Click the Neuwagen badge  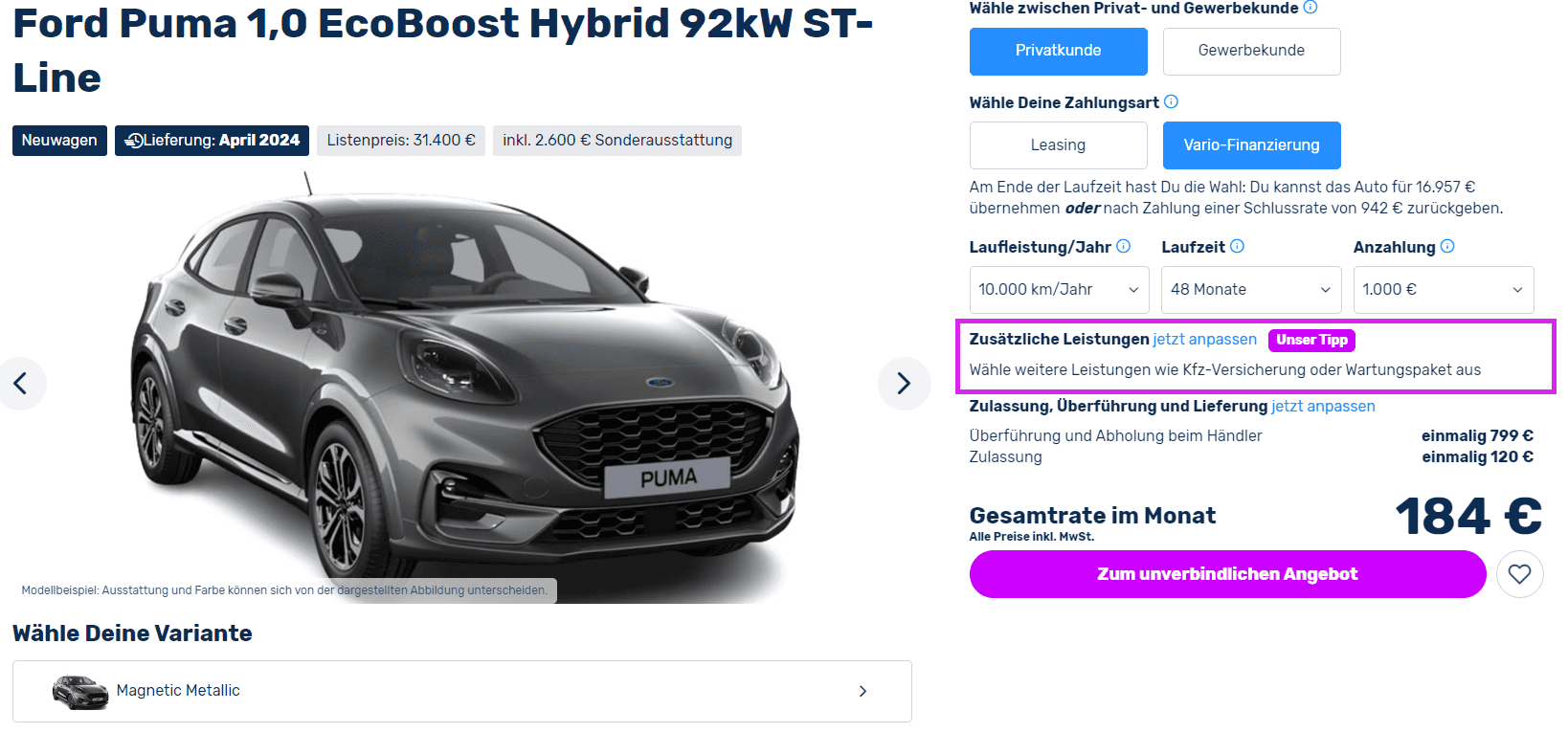(59, 141)
